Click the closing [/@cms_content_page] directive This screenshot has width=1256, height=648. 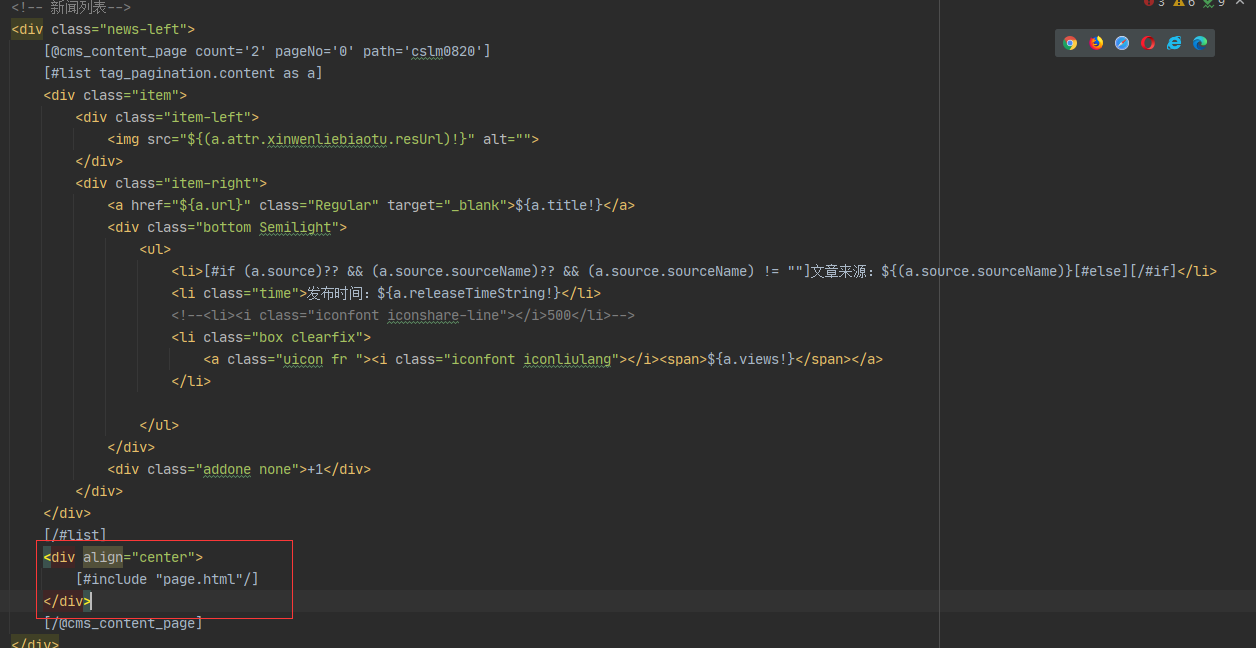(x=123, y=623)
